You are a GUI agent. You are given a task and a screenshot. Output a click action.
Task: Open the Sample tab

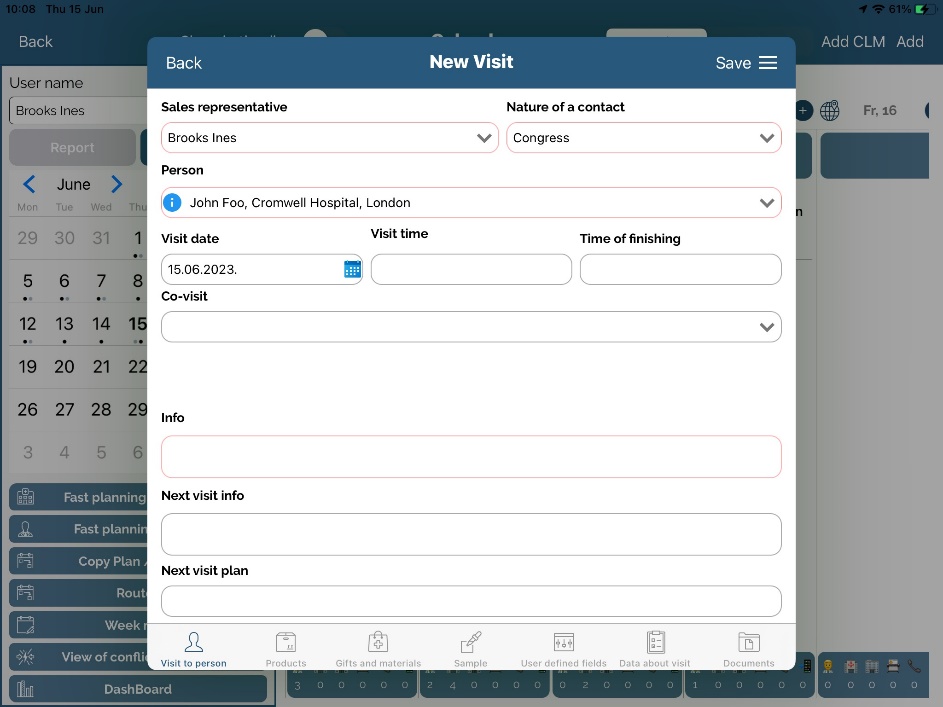[x=470, y=648]
